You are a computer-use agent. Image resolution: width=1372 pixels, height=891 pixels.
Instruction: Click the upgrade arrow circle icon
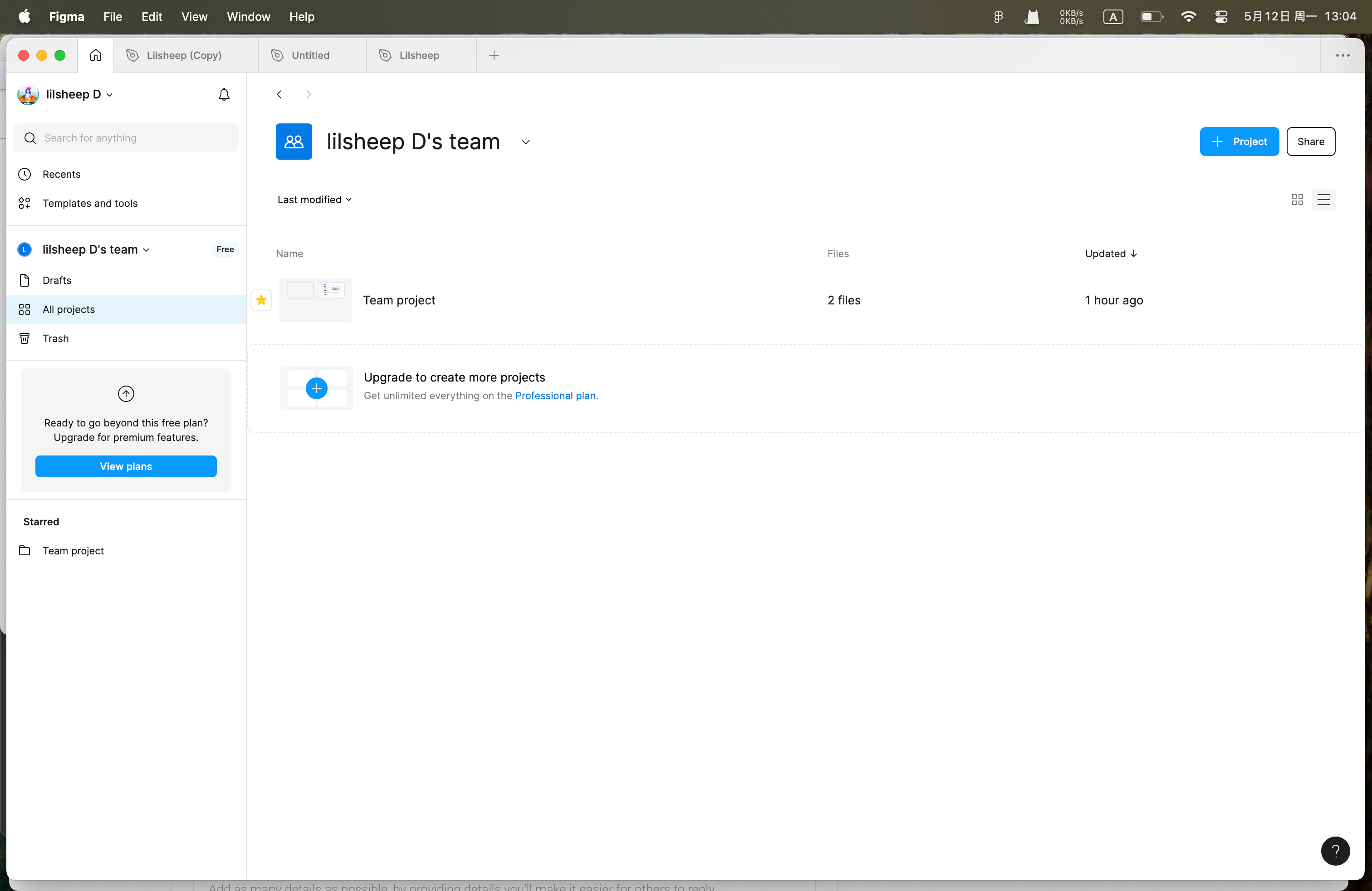coord(126,394)
